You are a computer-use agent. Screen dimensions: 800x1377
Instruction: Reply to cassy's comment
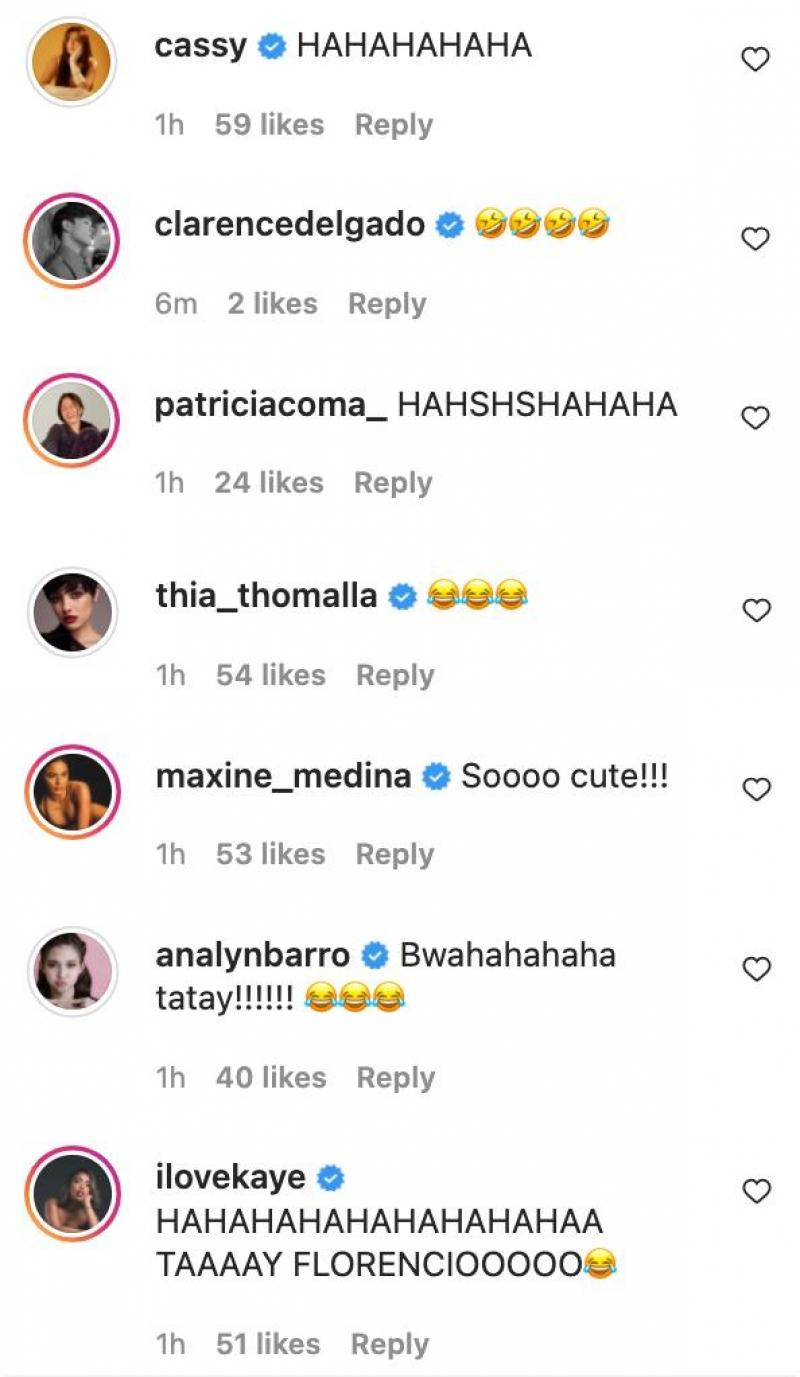[394, 125]
